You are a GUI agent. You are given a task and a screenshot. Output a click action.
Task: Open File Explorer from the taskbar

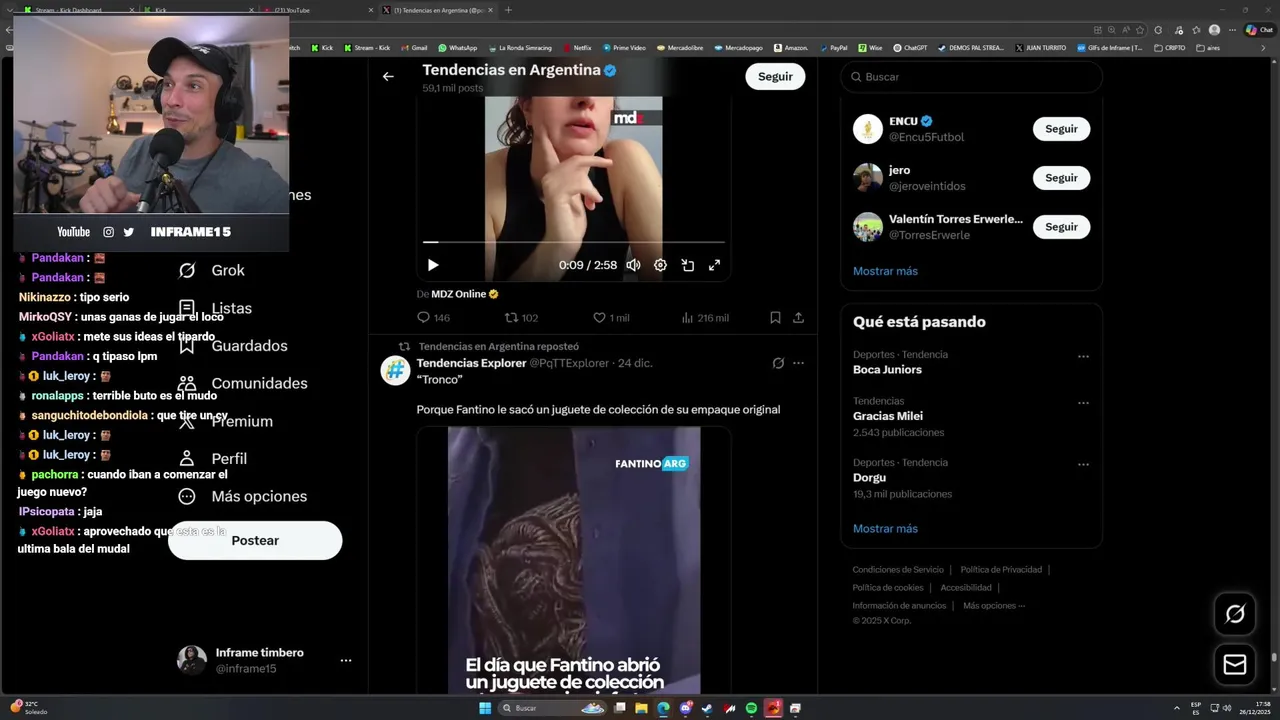point(641,708)
